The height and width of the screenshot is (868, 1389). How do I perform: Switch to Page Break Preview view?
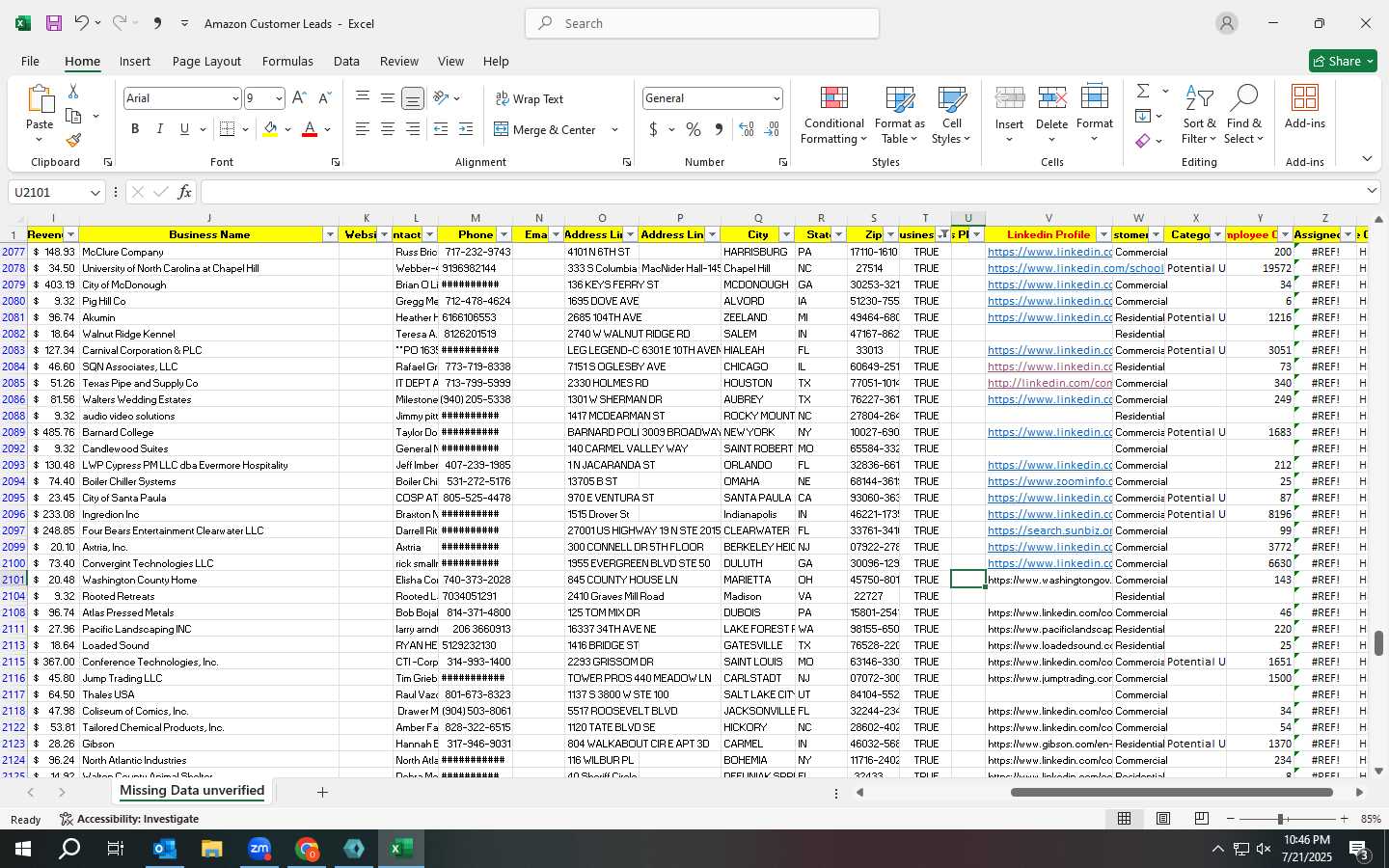[x=1202, y=818]
